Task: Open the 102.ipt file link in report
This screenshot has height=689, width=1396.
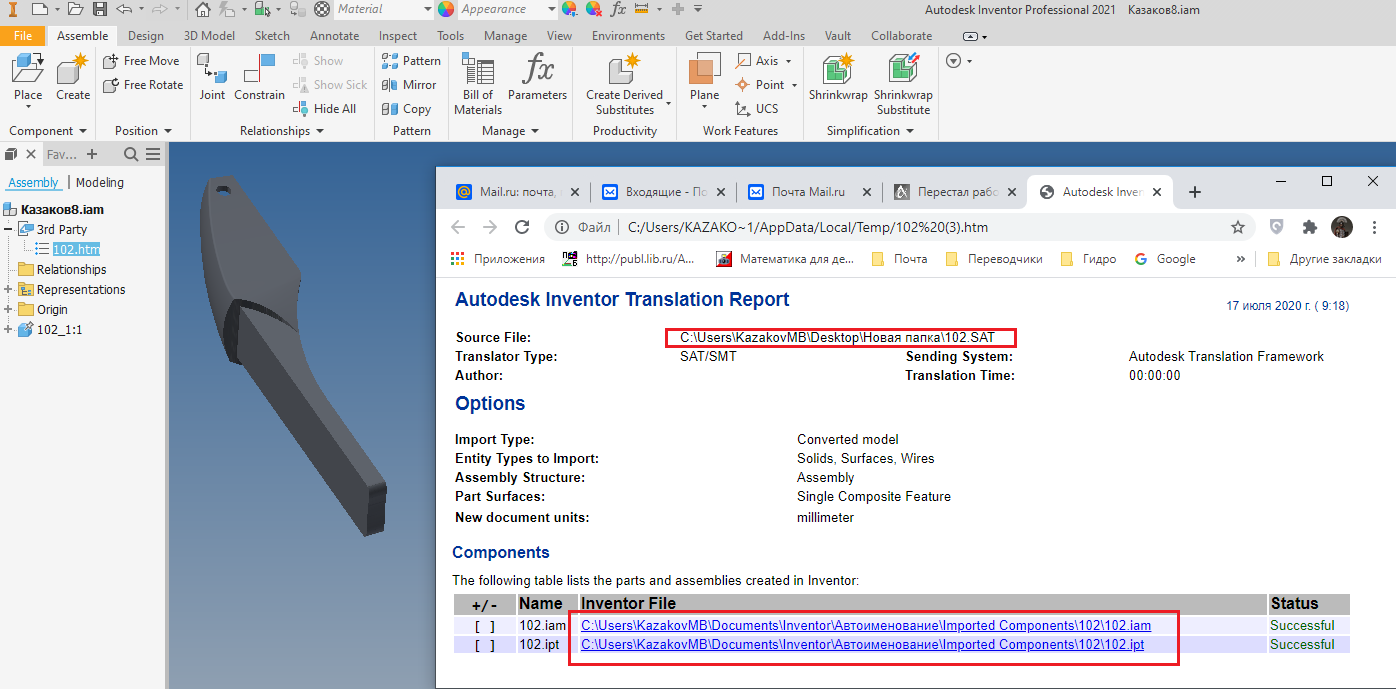Action: (x=862, y=645)
